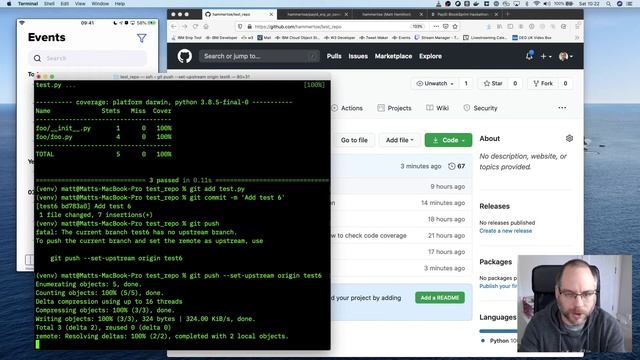This screenshot has width=640, height=360.
Task: Reload the page in the browser
Action: pos(196,26)
